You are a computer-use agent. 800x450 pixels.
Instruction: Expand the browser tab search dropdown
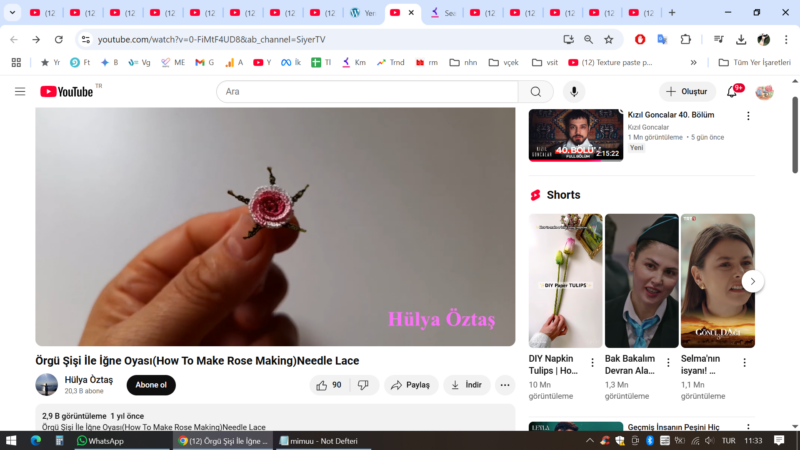[13, 13]
